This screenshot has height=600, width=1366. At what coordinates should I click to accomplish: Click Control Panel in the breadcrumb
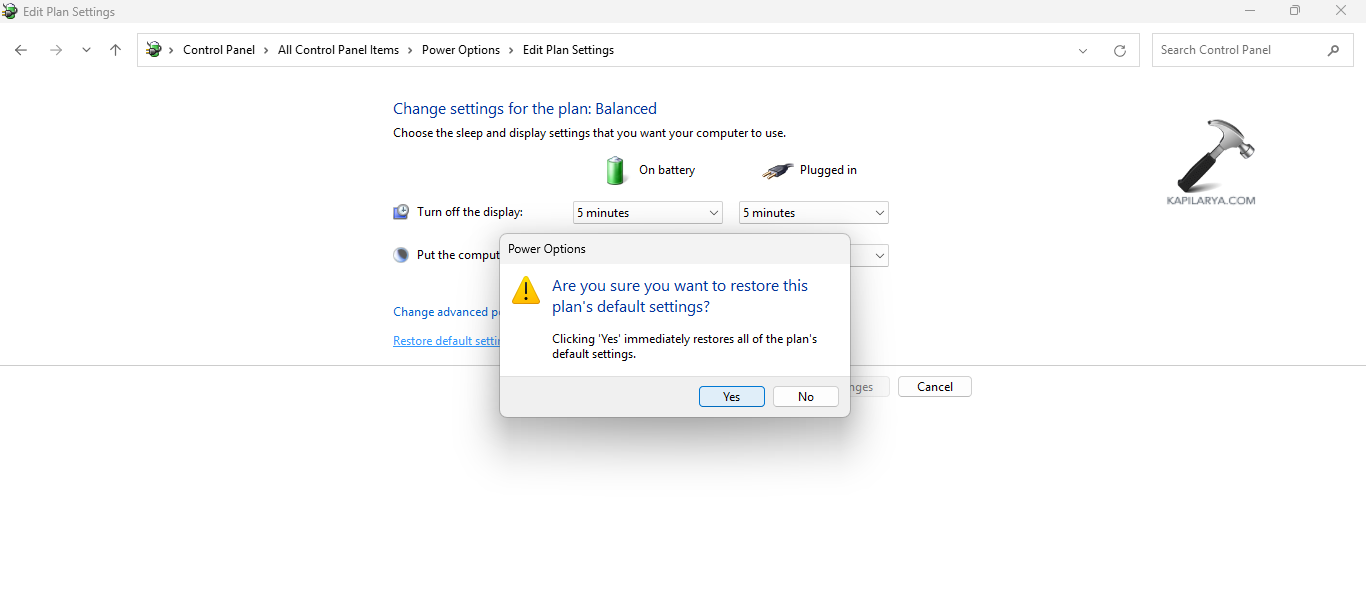click(x=218, y=50)
